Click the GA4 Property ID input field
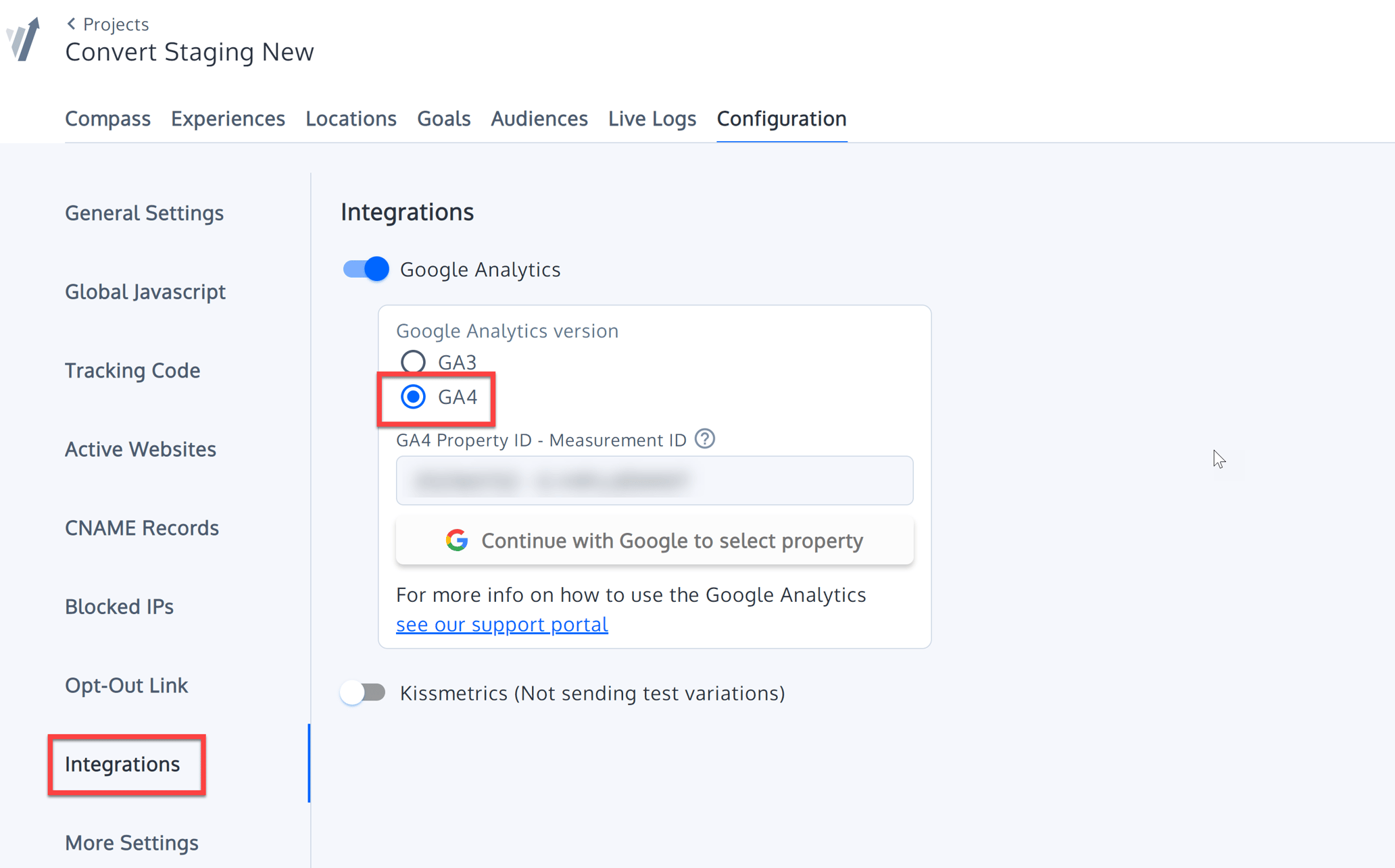The height and width of the screenshot is (868, 1395). (x=654, y=480)
